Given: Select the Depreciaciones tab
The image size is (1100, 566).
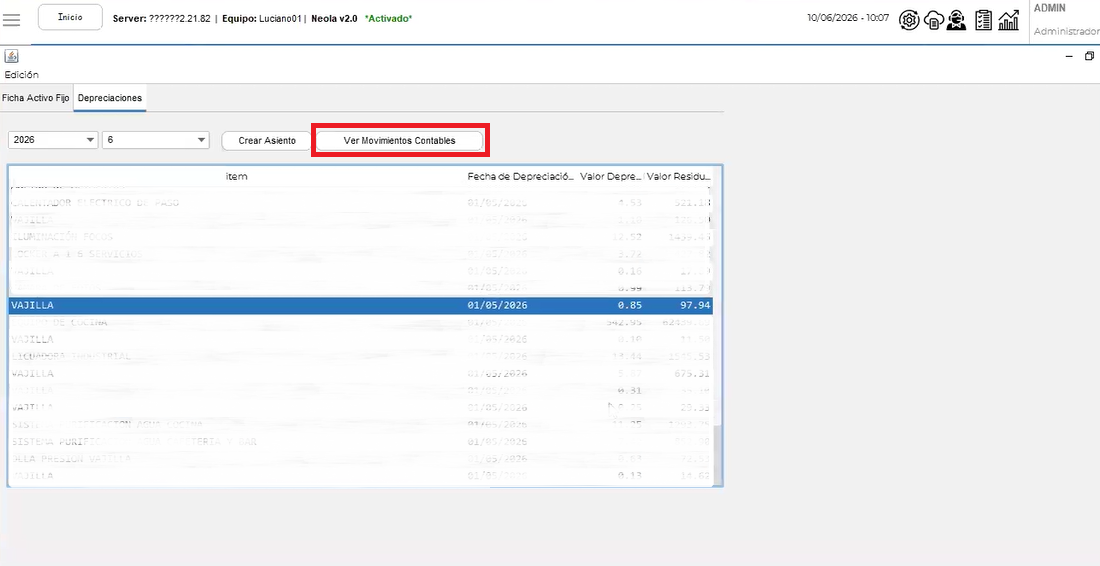Looking at the screenshot, I should coord(109,98).
